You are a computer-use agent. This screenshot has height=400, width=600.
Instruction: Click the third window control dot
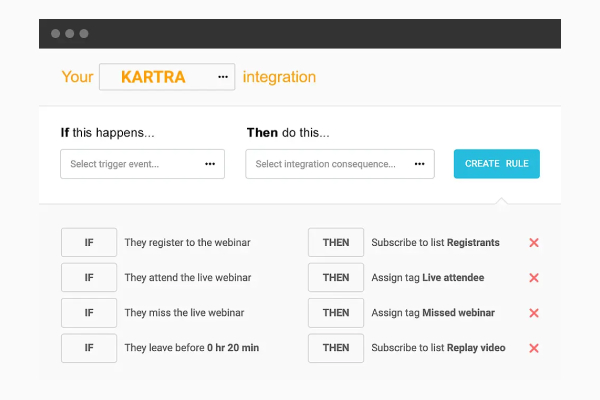[84, 34]
